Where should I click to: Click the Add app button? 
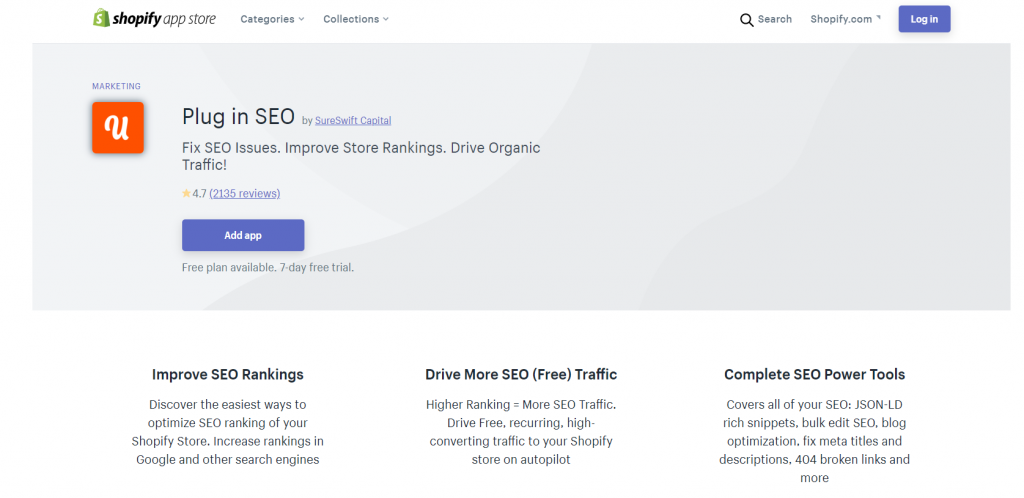pos(243,235)
